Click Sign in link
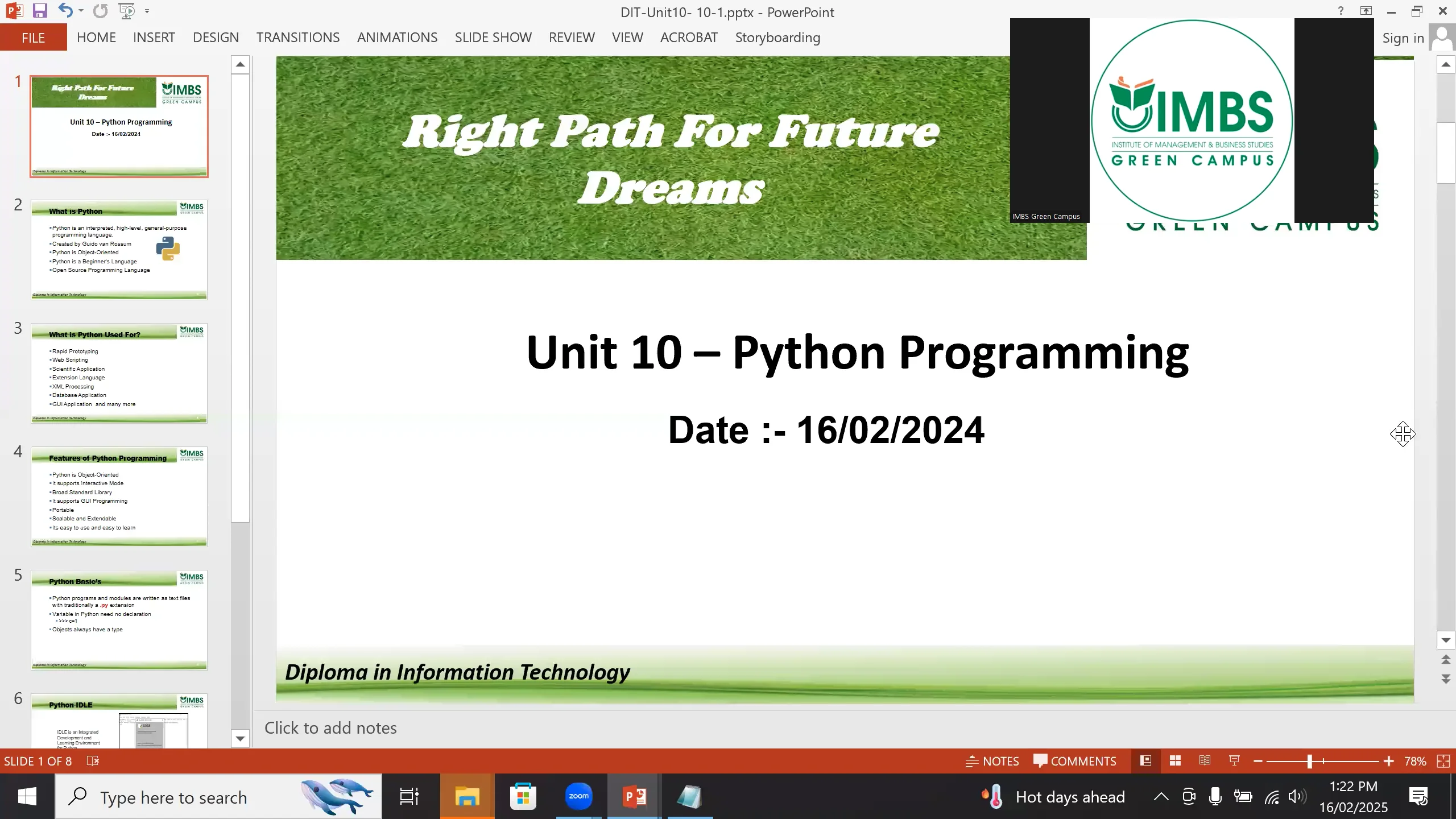This screenshot has height=819, width=1456. [x=1403, y=38]
